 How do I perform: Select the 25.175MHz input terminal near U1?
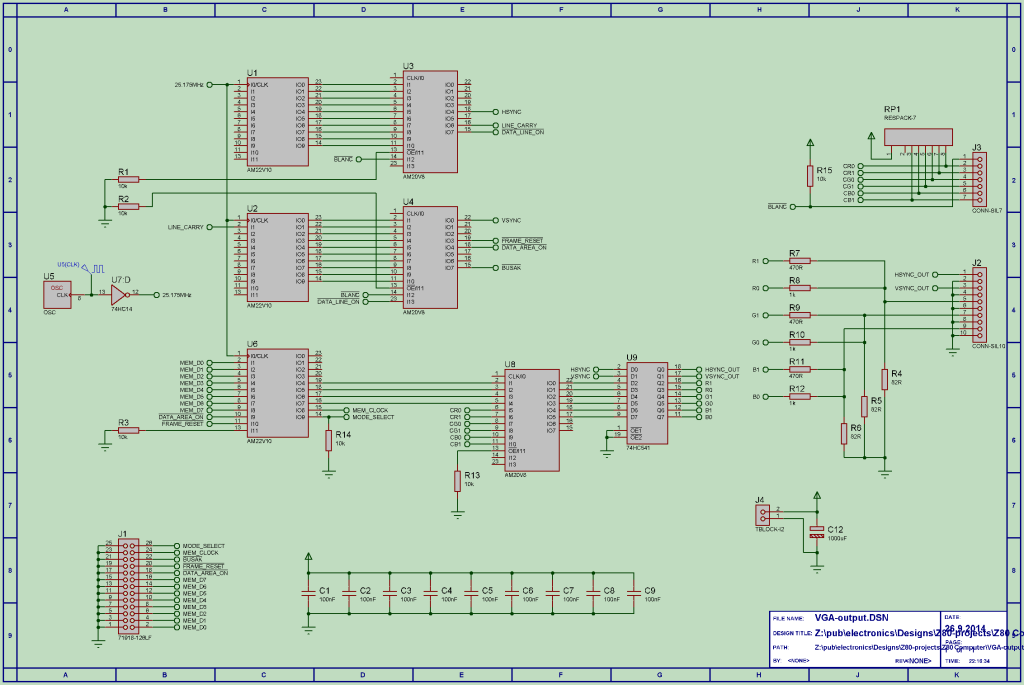pyautogui.click(x=210, y=84)
